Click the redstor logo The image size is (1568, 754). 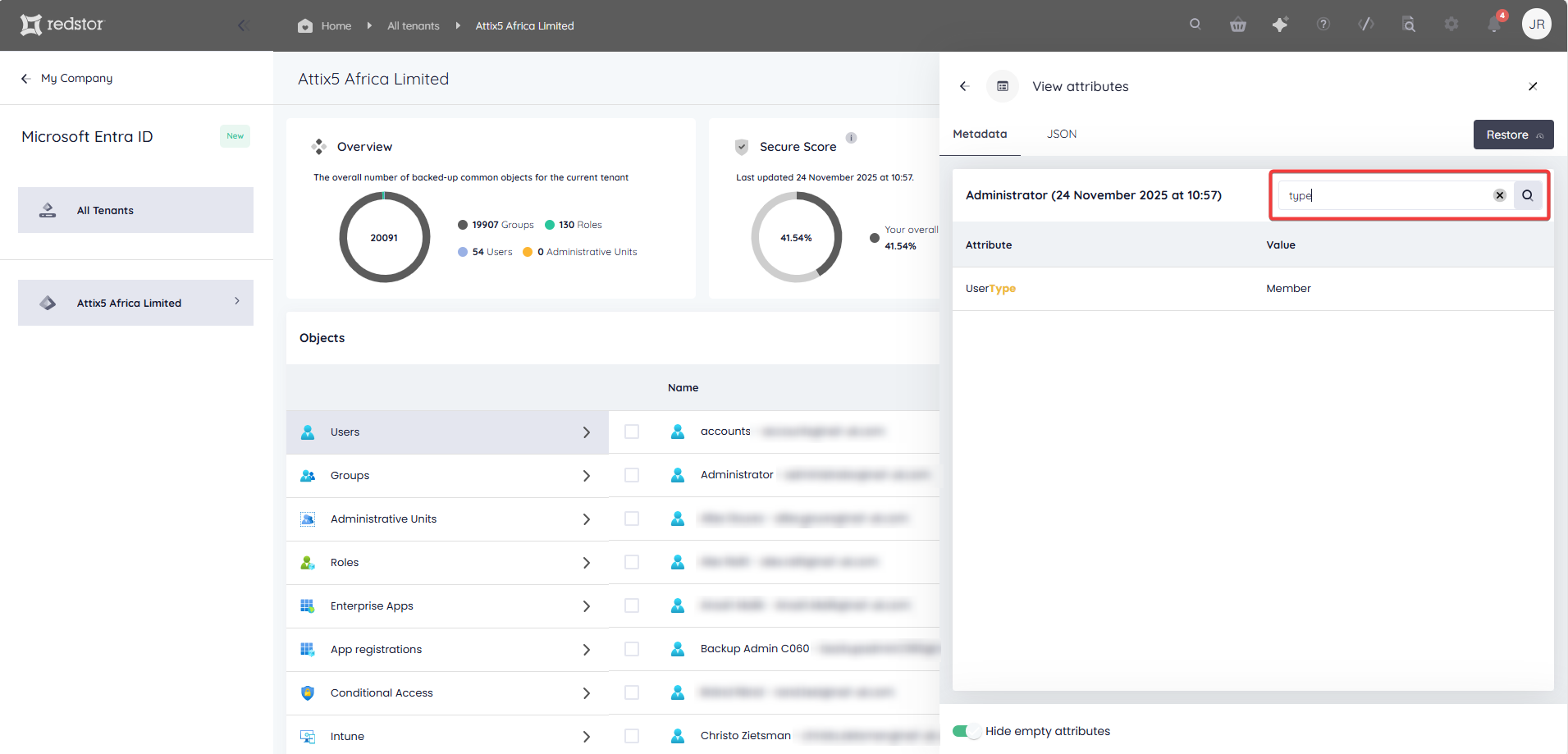[x=62, y=25]
